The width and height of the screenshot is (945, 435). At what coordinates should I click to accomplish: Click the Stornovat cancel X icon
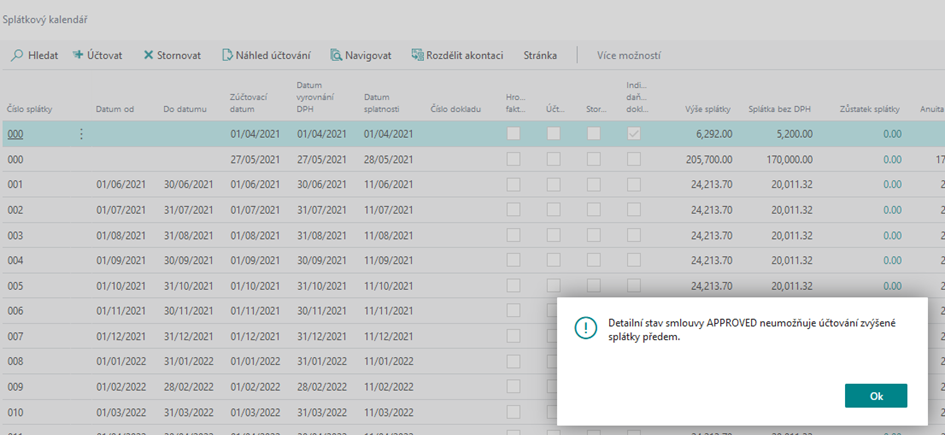tap(148, 56)
